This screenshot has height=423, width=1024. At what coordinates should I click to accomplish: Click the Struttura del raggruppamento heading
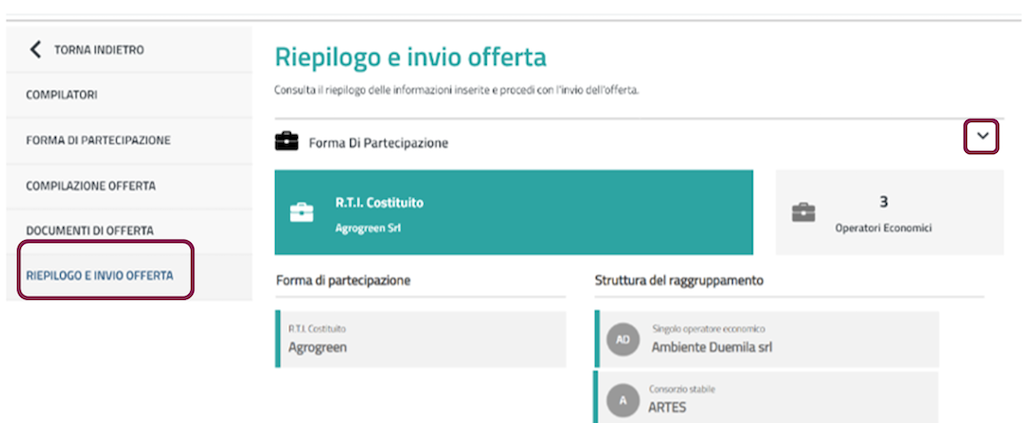tap(679, 280)
